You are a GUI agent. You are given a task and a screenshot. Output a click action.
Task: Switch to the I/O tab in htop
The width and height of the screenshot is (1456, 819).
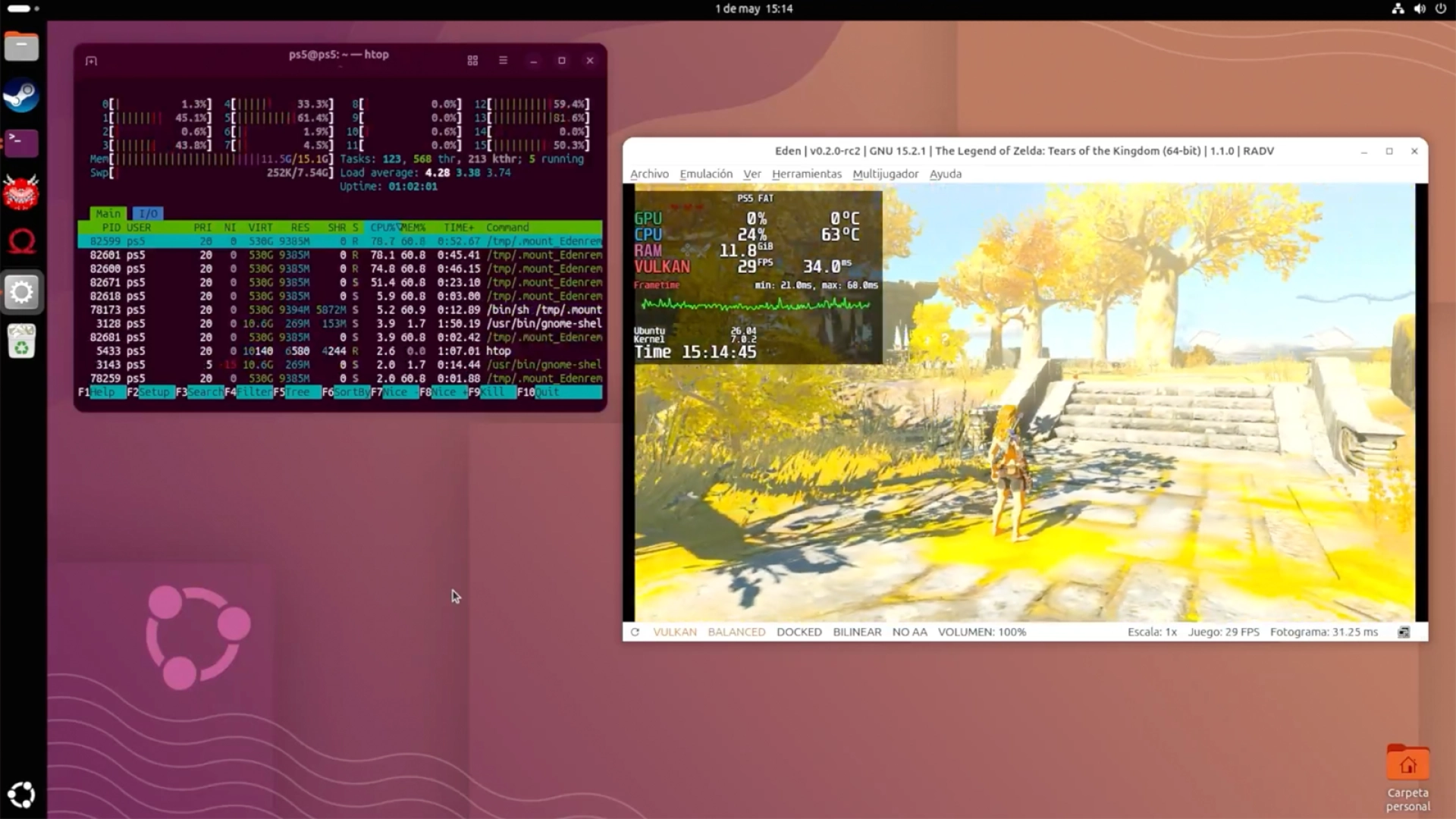pos(148,214)
